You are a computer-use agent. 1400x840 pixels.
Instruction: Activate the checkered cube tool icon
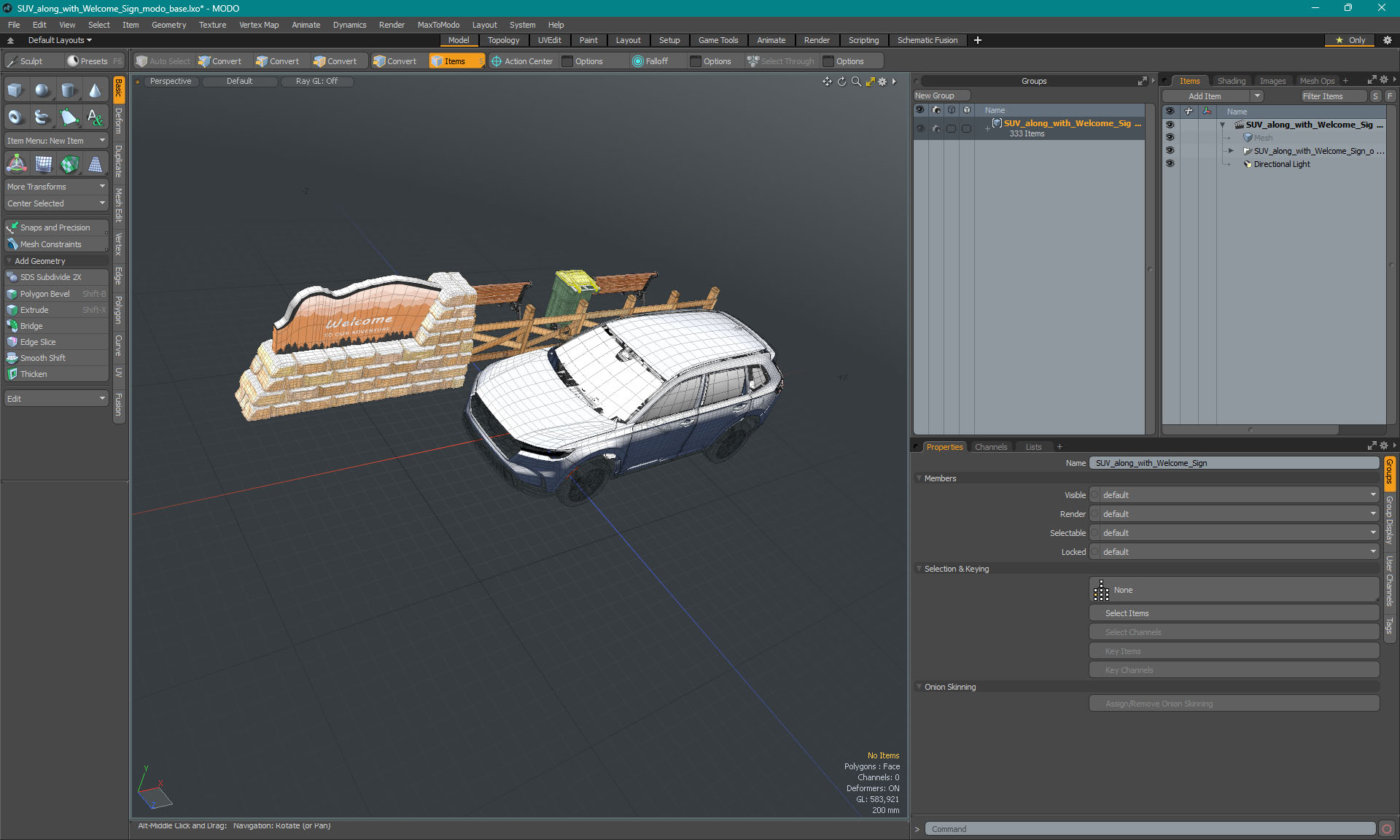point(69,164)
